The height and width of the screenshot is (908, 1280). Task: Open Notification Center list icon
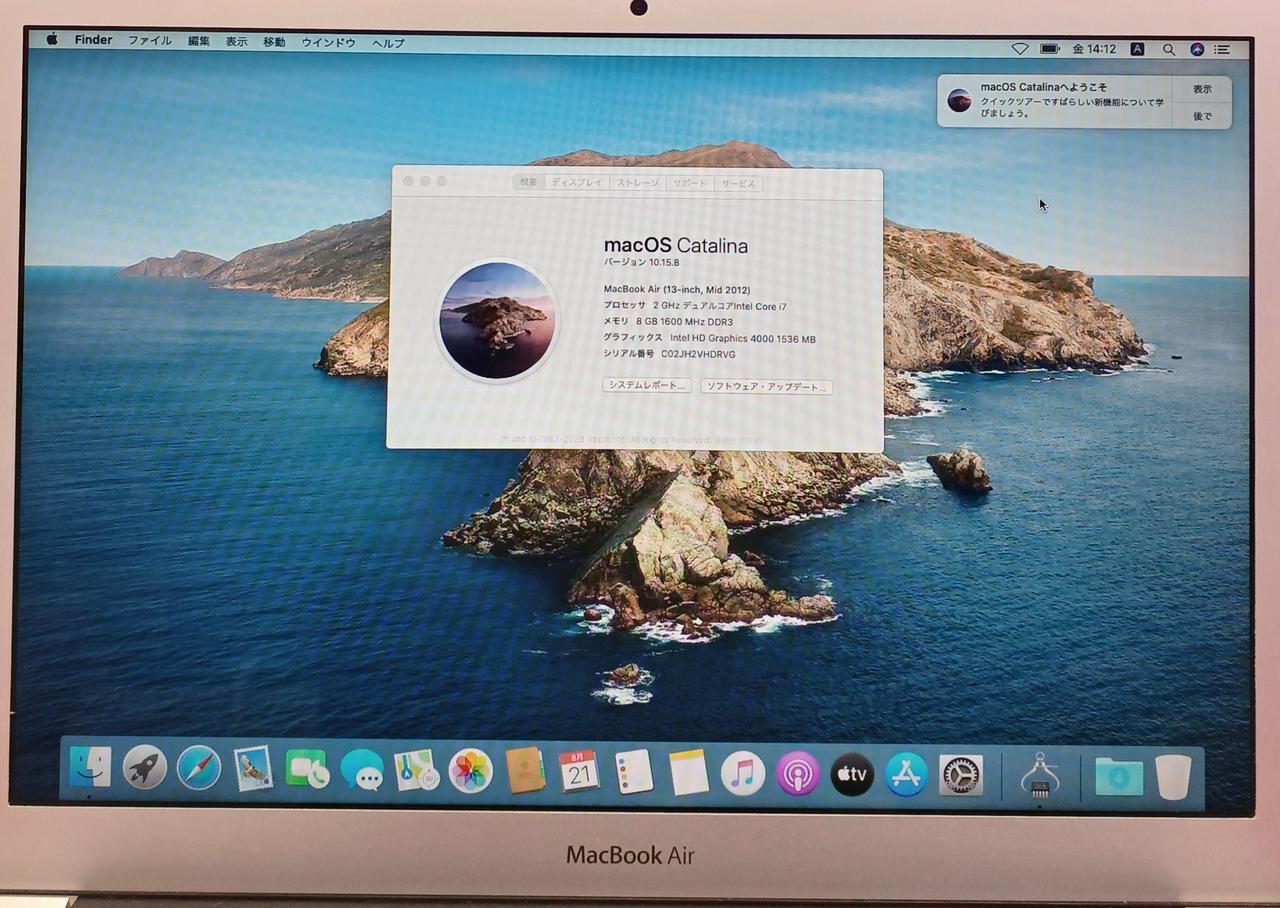click(x=1222, y=49)
